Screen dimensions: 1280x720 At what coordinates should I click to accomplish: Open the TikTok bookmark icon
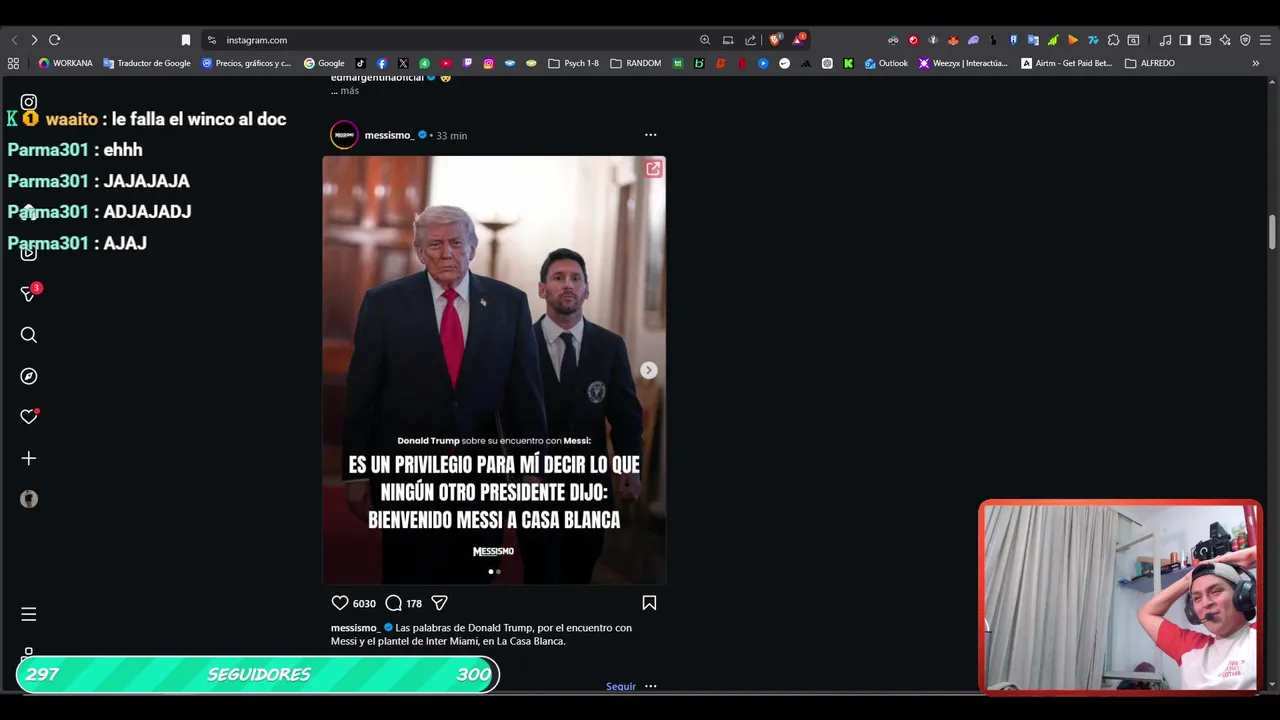(360, 63)
